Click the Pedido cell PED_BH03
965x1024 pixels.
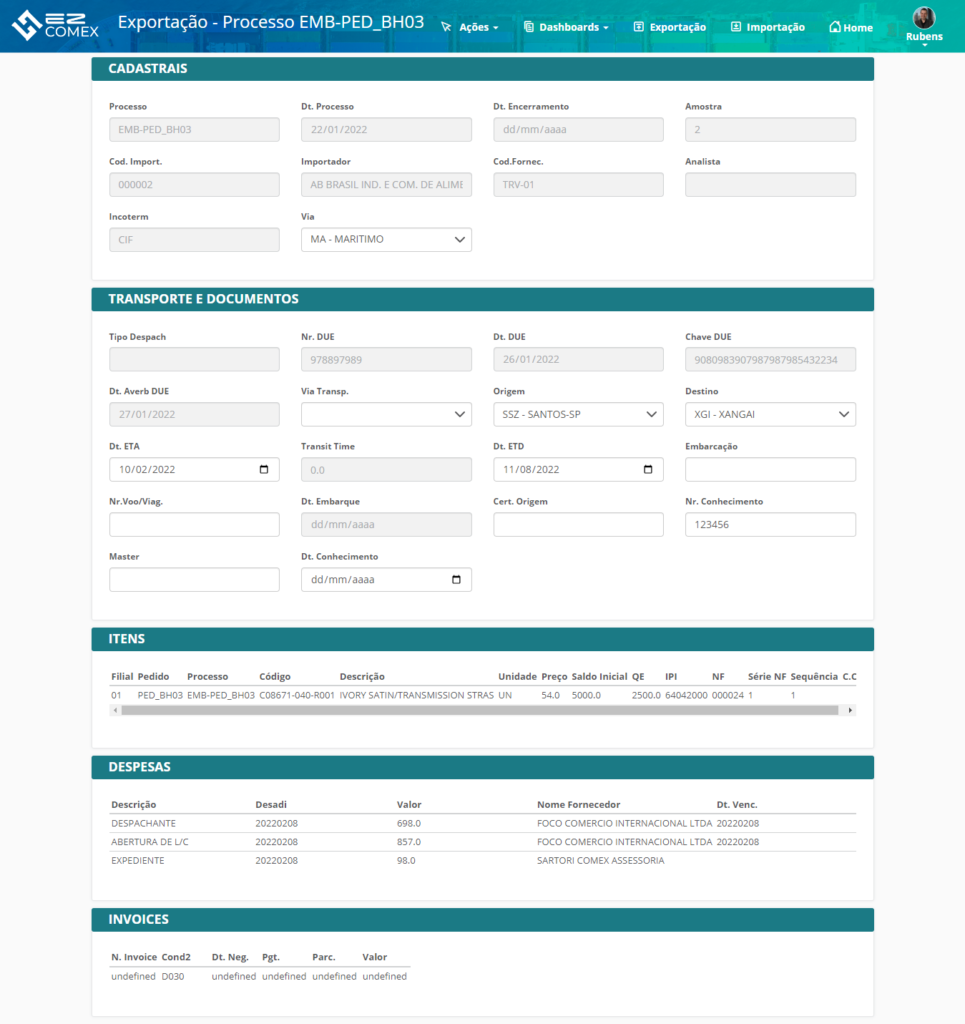click(160, 696)
